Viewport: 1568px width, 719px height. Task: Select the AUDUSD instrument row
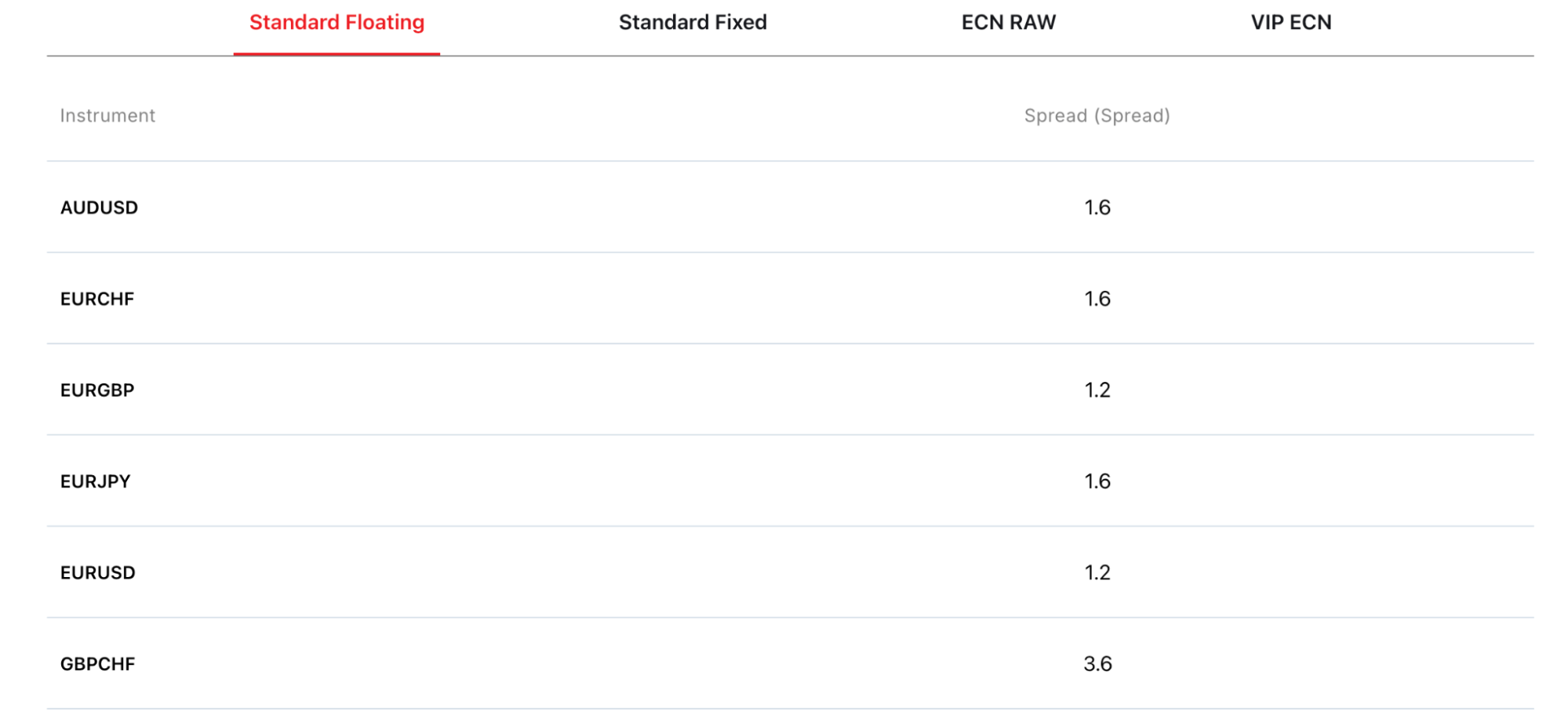pos(99,208)
